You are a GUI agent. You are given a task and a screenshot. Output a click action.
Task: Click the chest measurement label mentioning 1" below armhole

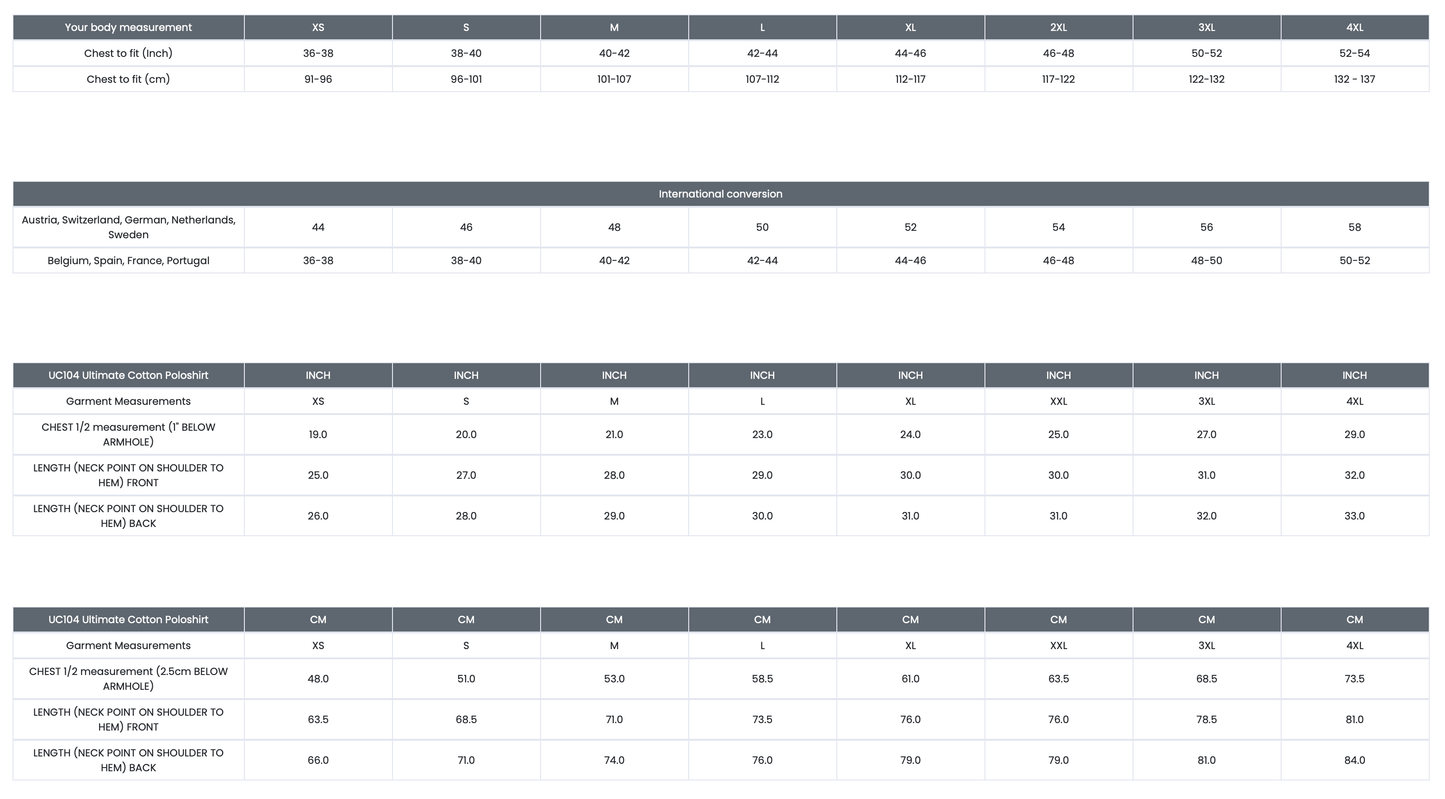point(128,434)
